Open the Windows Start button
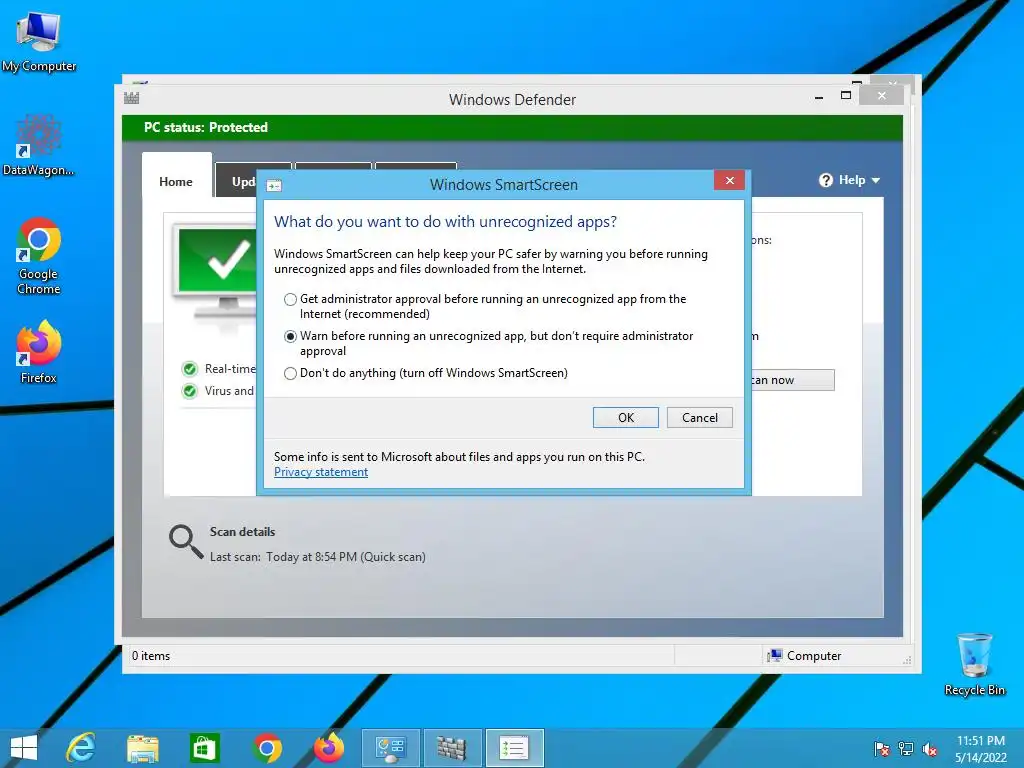1024x768 pixels. pyautogui.click(x=24, y=748)
